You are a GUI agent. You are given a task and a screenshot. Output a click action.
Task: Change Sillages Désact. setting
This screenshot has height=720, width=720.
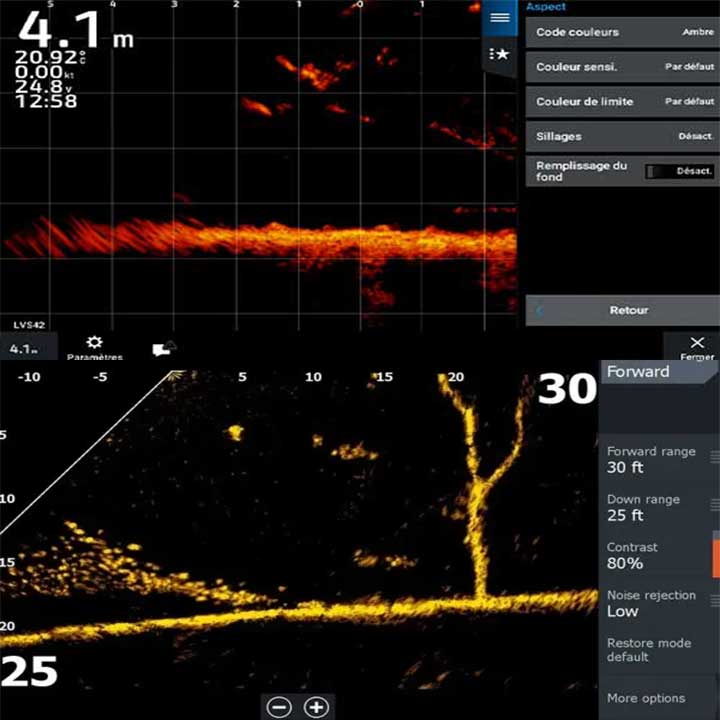pos(622,136)
